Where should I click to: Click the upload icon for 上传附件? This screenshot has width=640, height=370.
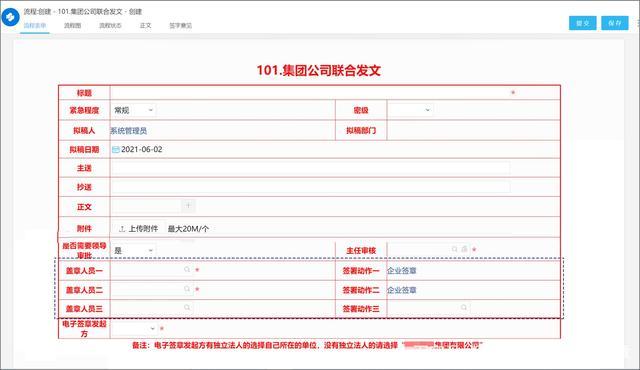122,229
